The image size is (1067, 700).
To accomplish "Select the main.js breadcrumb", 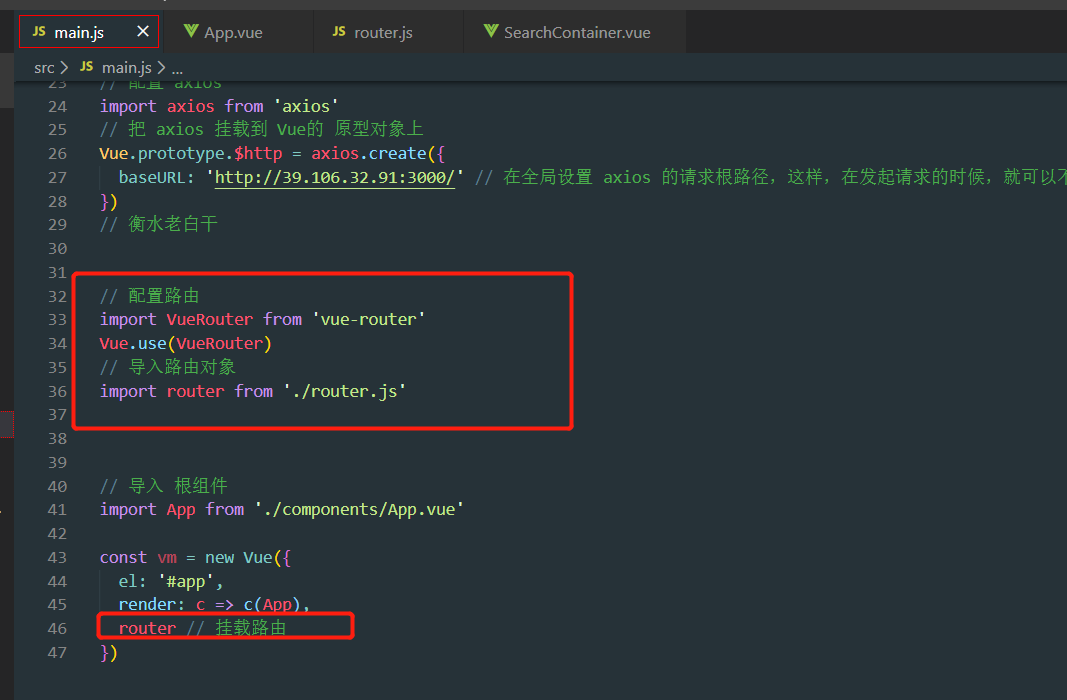I will pyautogui.click(x=127, y=67).
